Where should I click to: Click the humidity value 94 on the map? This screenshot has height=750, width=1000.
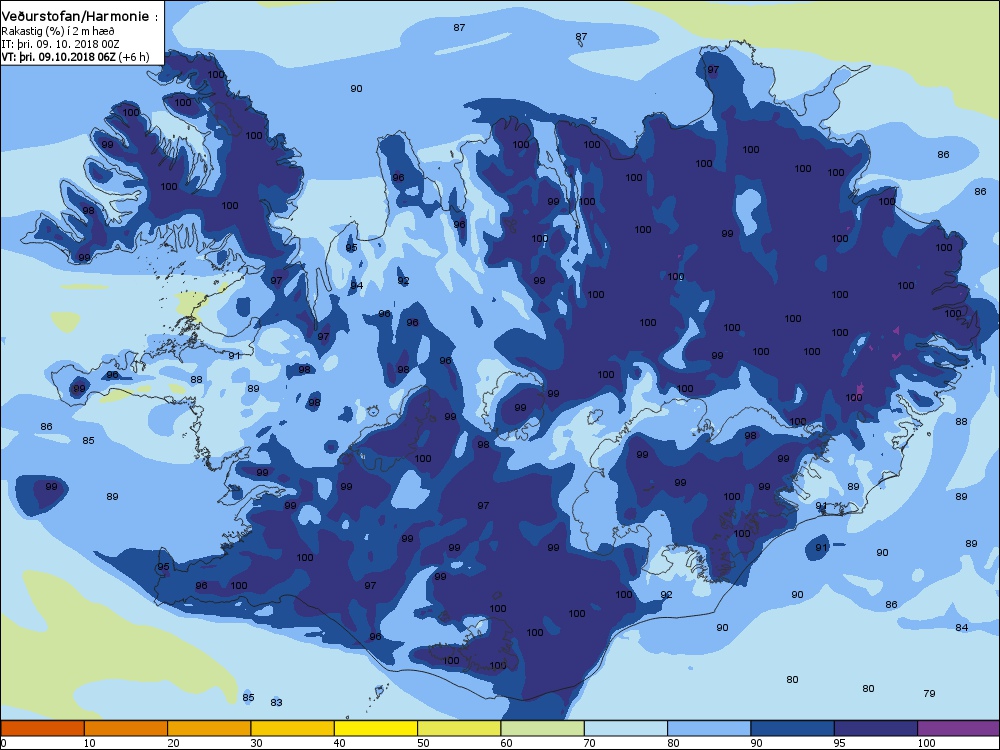click(357, 285)
